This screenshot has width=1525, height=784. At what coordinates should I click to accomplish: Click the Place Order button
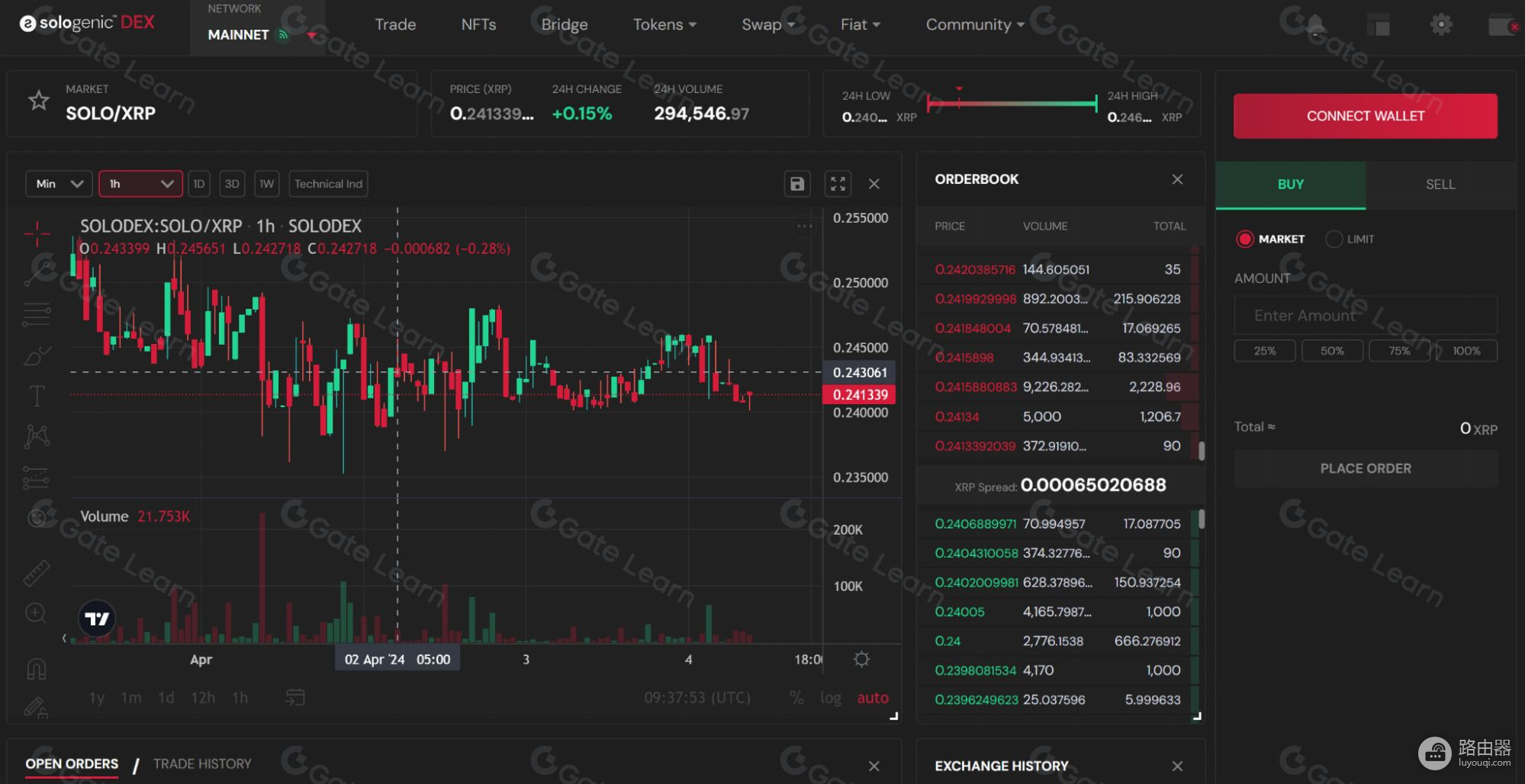[x=1366, y=468]
